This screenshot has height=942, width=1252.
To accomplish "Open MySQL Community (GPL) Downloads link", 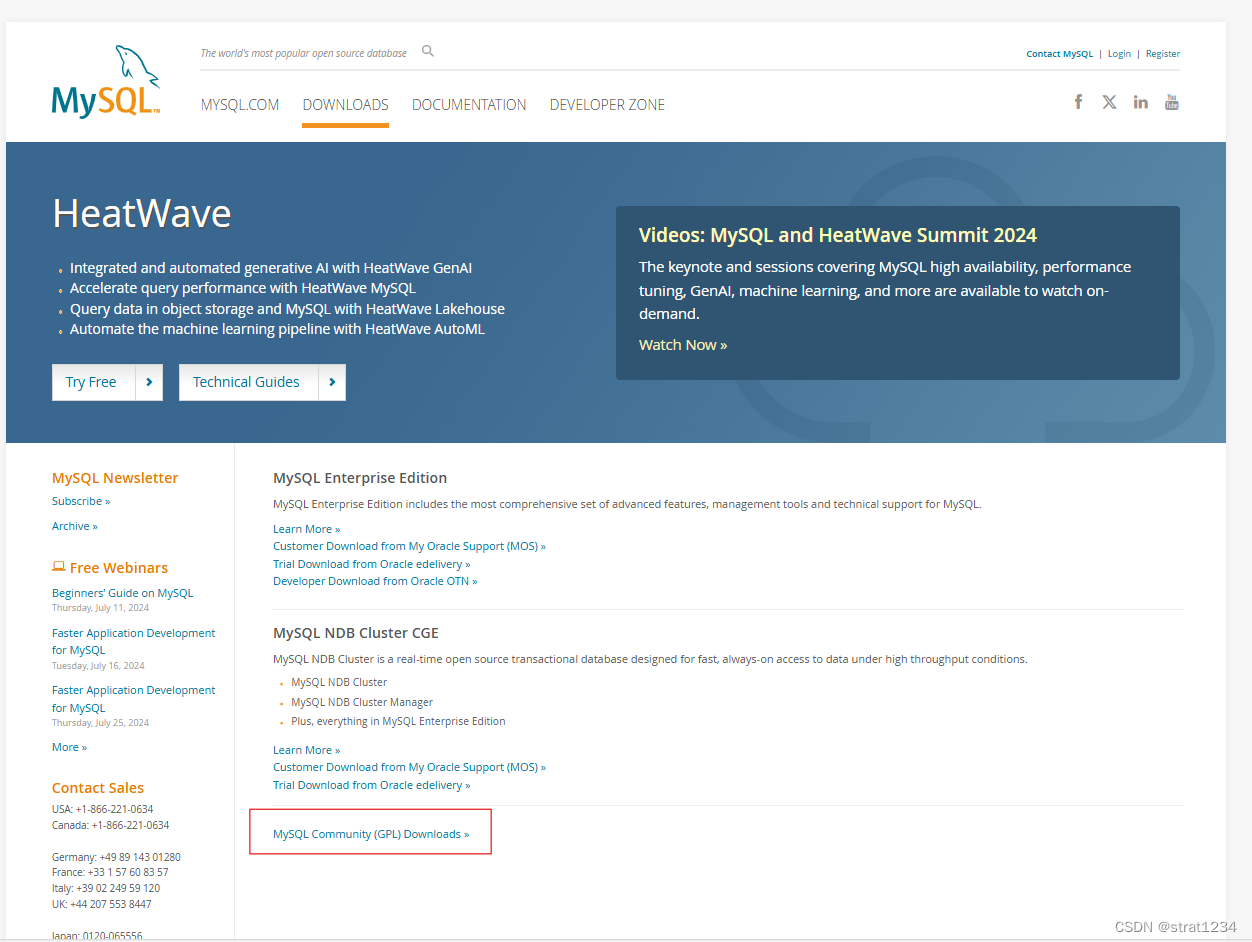I will click(x=371, y=834).
